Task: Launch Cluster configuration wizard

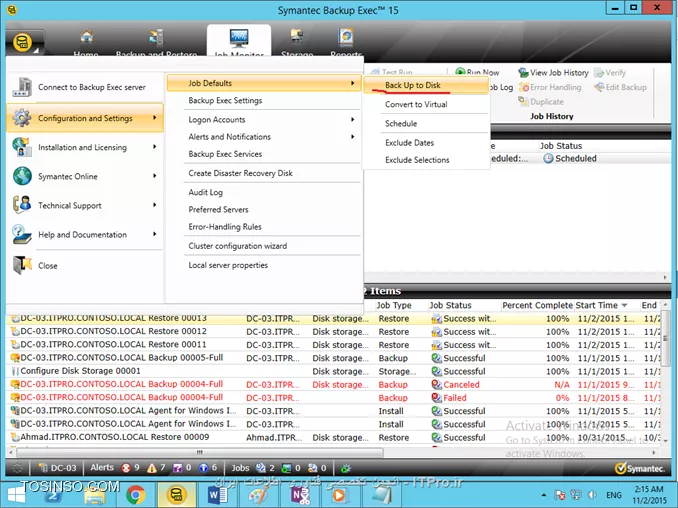Action: (237, 246)
